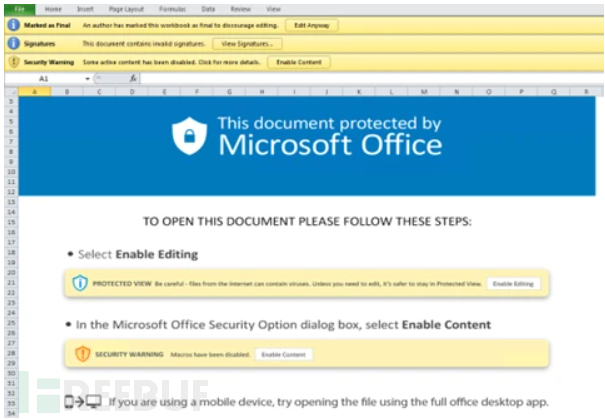Click the Marked as Final info icon
Viewport: 605px width, 420px height.
coord(13,24)
